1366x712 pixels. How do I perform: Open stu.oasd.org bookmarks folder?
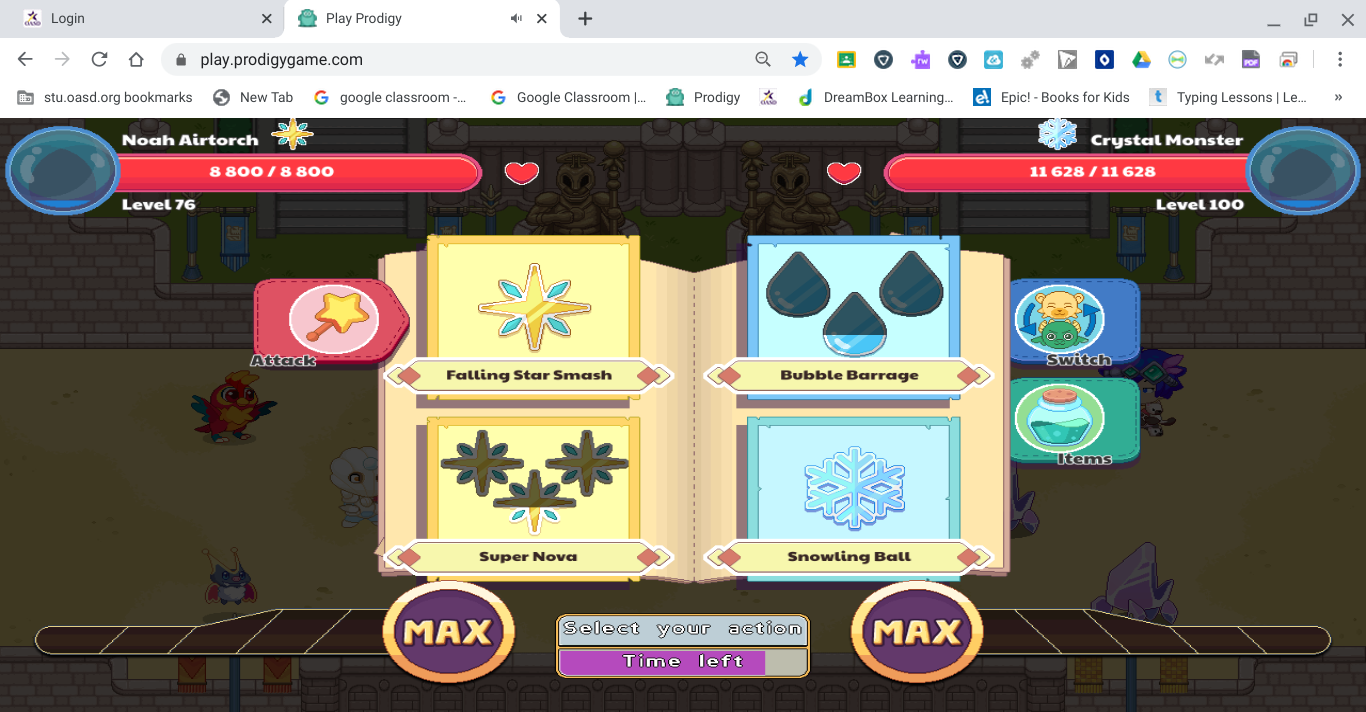pos(105,97)
